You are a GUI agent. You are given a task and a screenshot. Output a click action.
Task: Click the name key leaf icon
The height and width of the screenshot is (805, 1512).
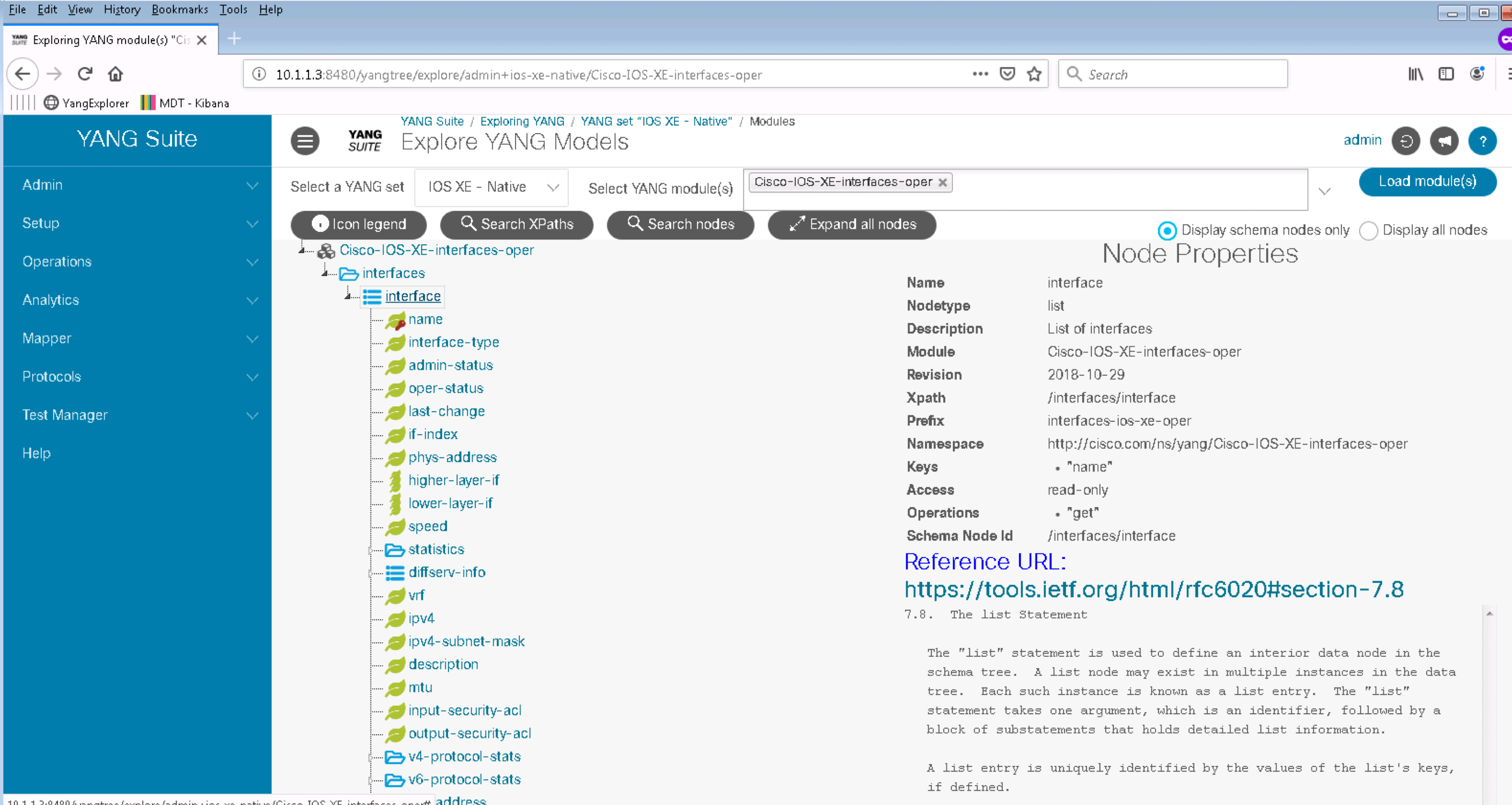point(395,320)
